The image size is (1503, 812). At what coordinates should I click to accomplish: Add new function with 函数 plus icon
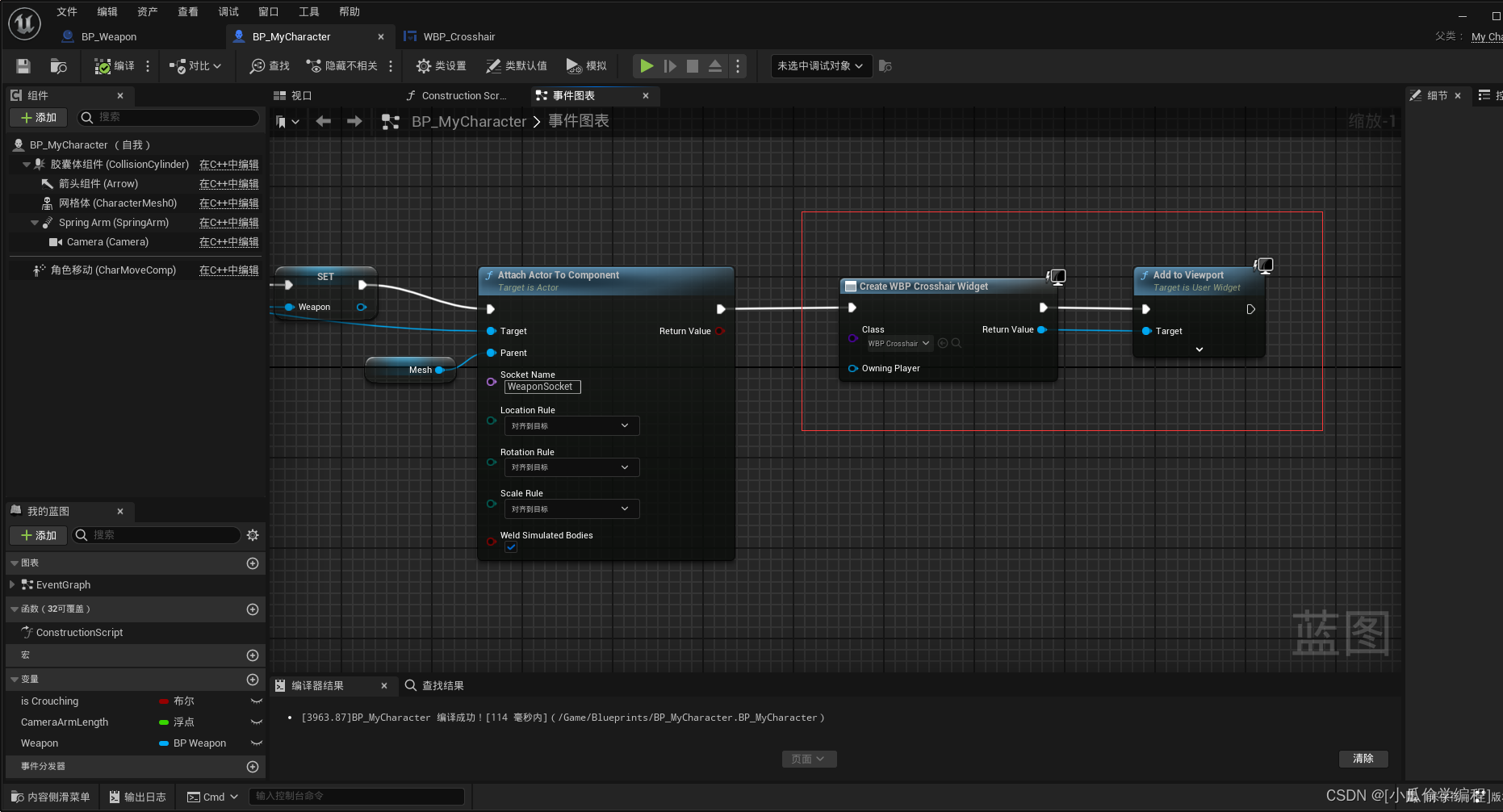point(253,609)
